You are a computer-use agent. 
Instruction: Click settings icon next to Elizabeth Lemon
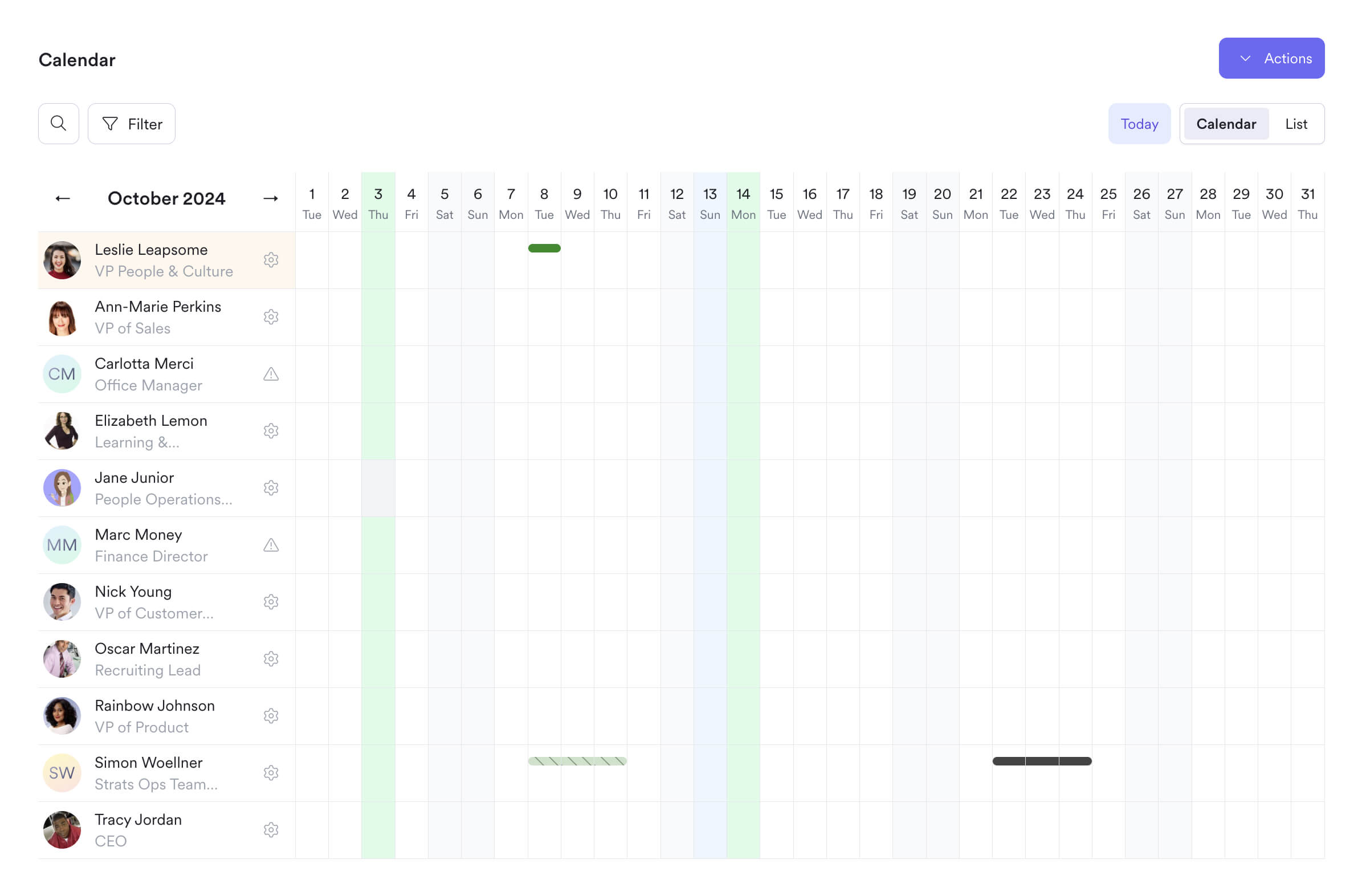pyautogui.click(x=271, y=431)
